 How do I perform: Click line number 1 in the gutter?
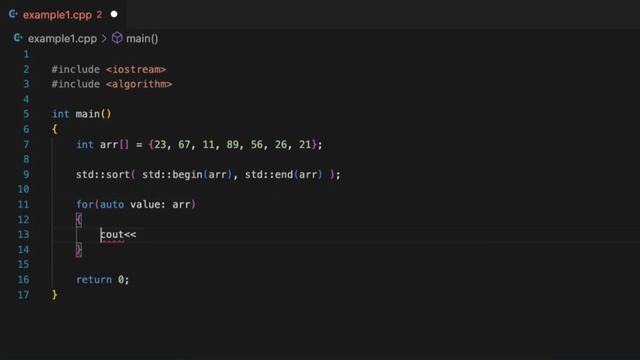pos(26,54)
